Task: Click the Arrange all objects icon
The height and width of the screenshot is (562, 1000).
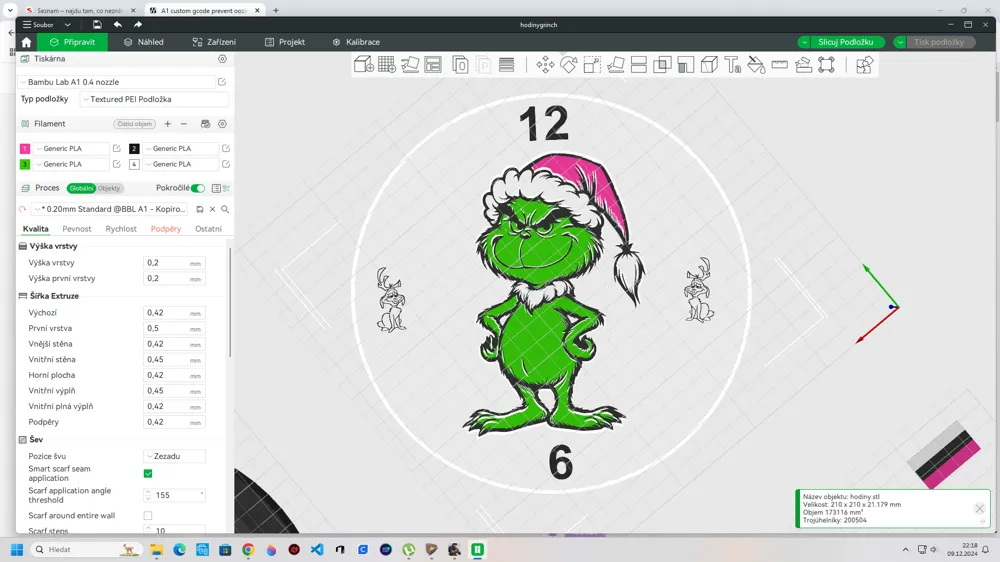Action: pos(433,64)
